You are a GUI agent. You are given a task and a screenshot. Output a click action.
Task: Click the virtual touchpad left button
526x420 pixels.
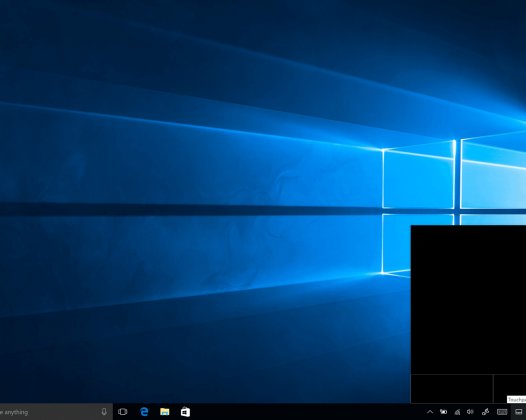pyautogui.click(x=452, y=388)
